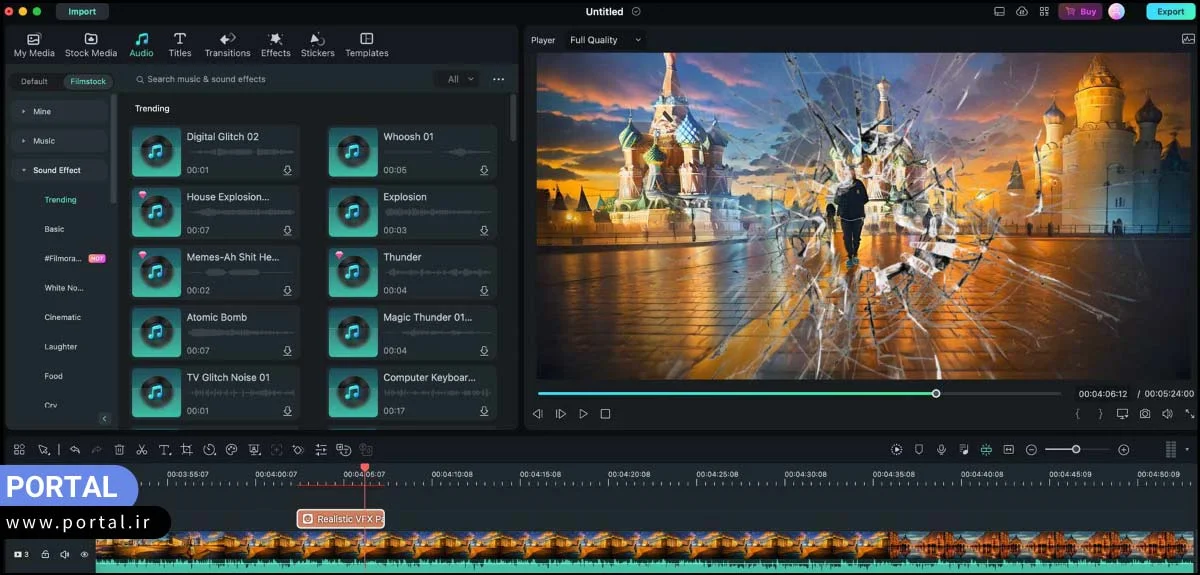Click the cloud upload icon in top bar
This screenshot has width=1200, height=575.
1021,12
